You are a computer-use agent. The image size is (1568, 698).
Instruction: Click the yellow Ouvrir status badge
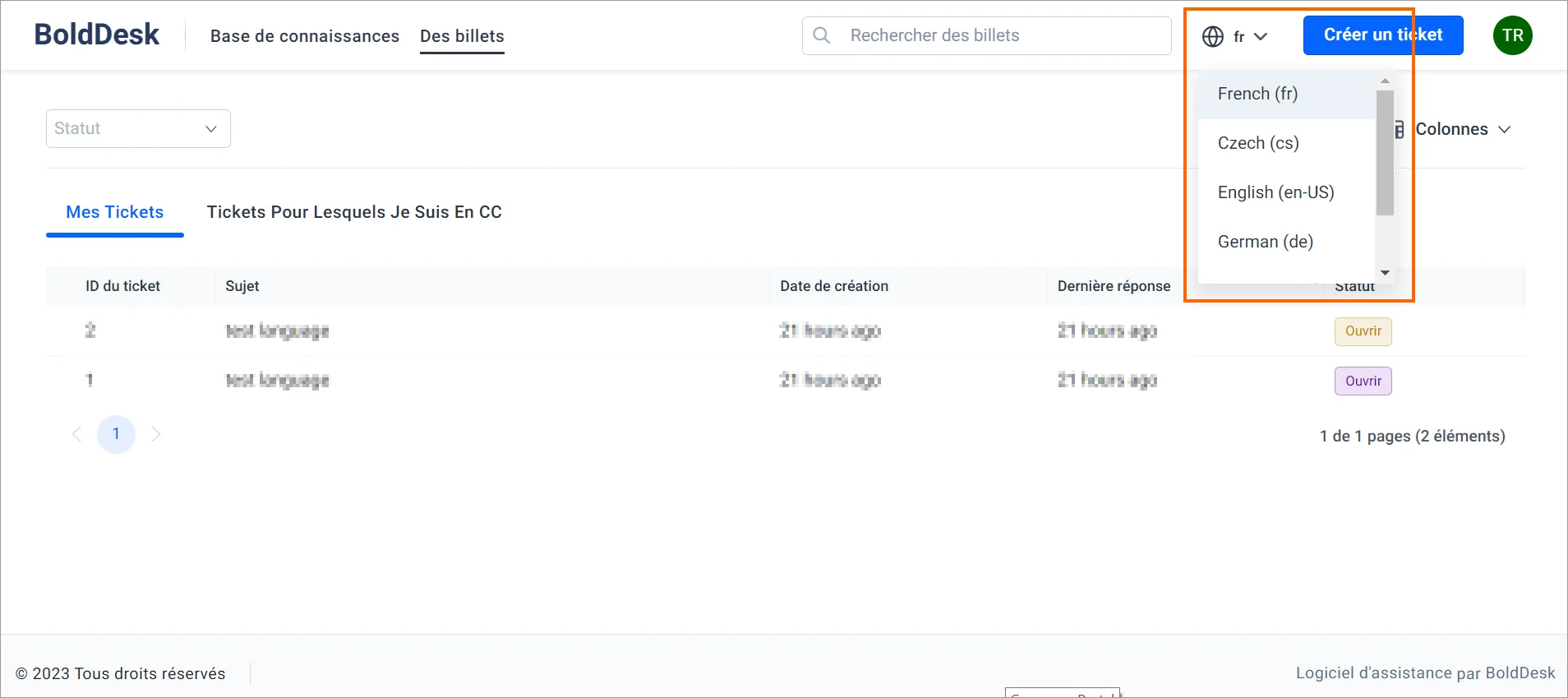coord(1363,331)
